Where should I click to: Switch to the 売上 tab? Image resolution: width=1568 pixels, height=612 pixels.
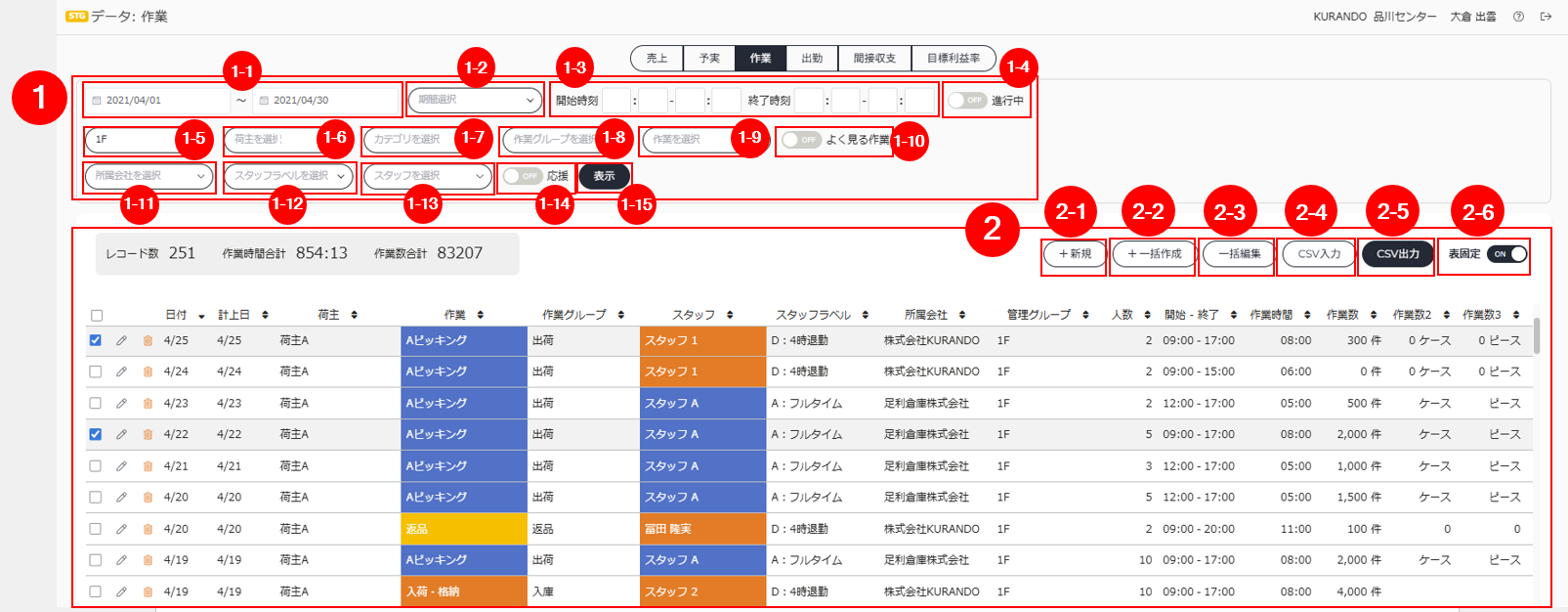click(x=657, y=59)
